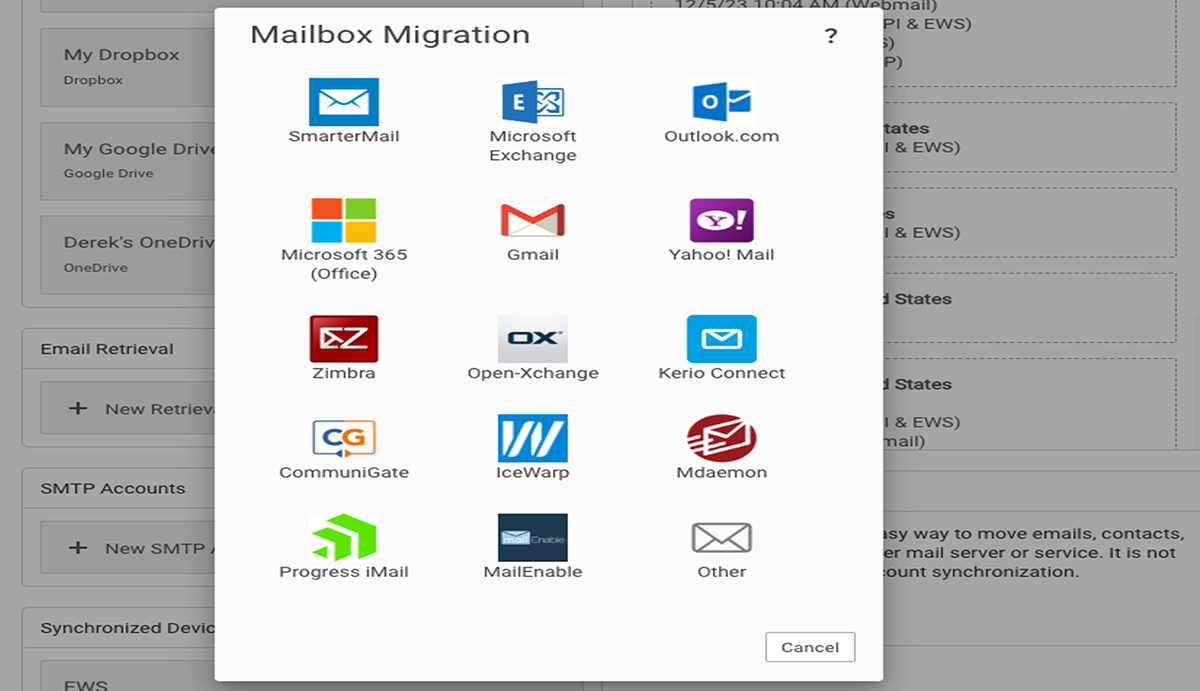1200x691 pixels.
Task: Click the Yahoo! Mail icon
Action: pyautogui.click(x=722, y=218)
